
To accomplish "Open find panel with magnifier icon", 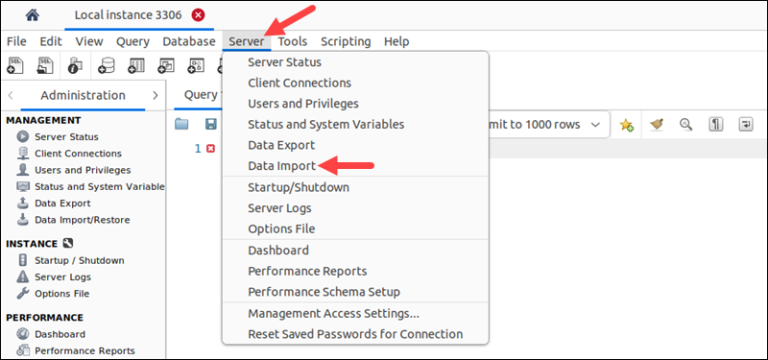I will 686,125.
